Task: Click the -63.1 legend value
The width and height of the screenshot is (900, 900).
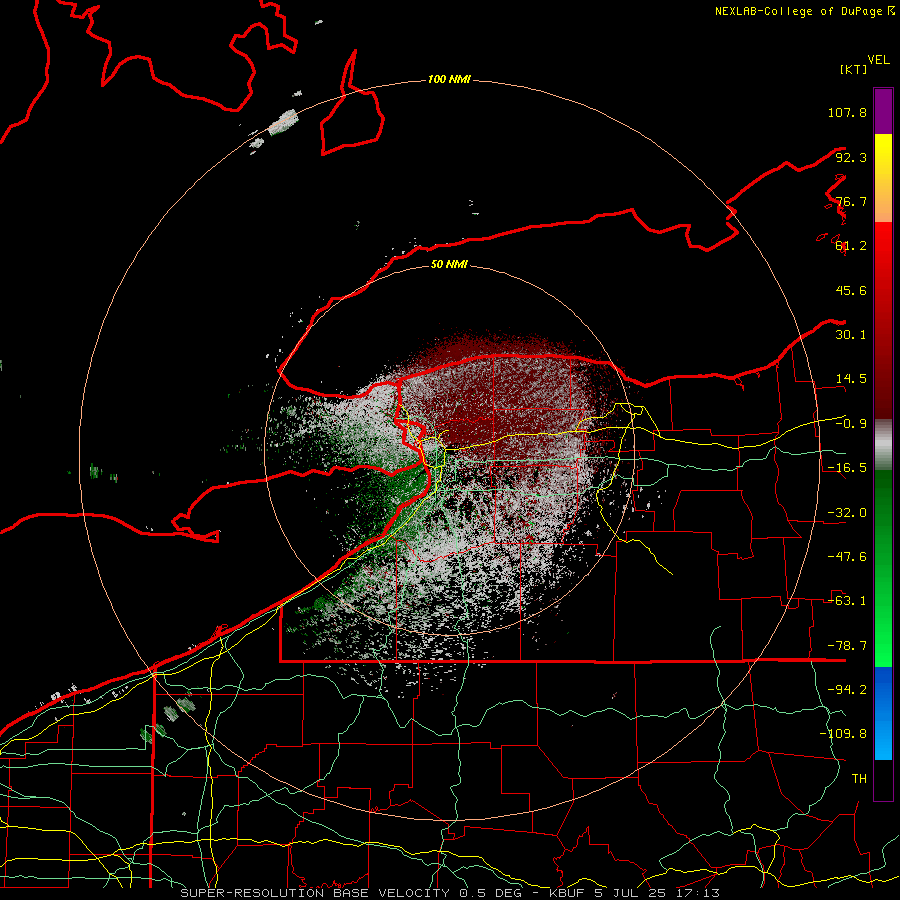Action: (x=847, y=601)
